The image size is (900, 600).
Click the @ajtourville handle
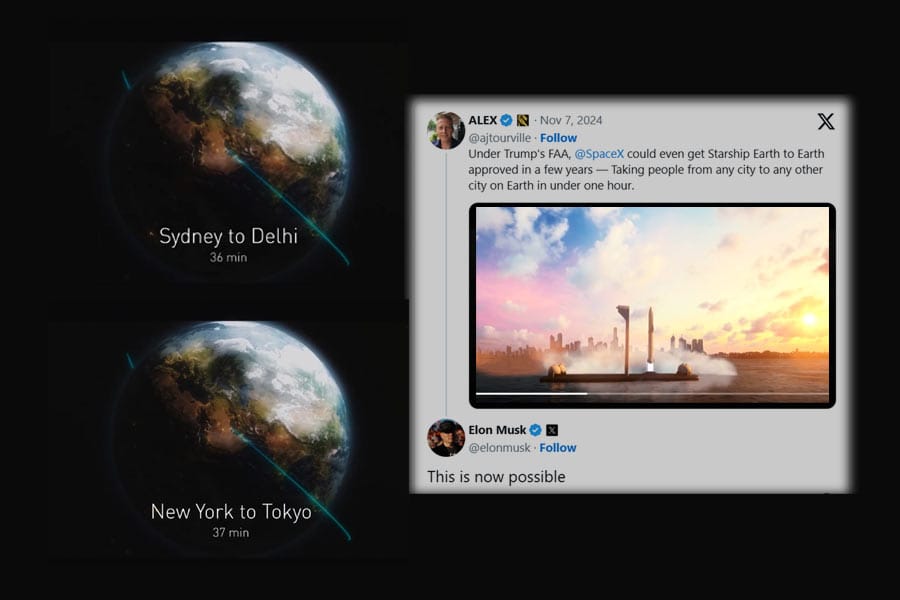pyautogui.click(x=500, y=138)
